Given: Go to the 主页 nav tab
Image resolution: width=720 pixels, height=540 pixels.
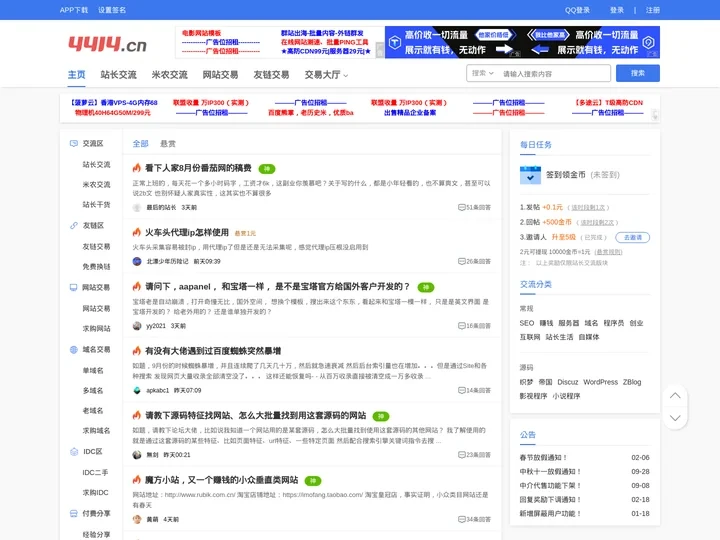Looking at the screenshot, I should click(x=77, y=75).
